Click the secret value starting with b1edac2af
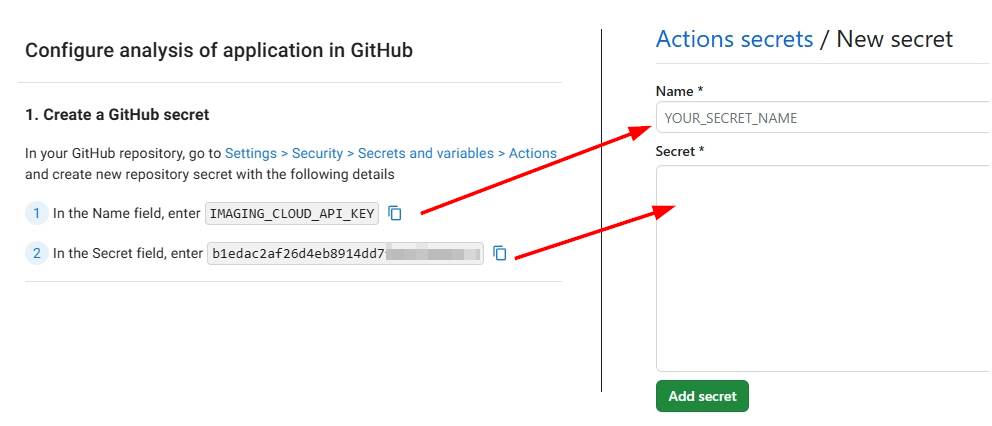 tap(298, 254)
